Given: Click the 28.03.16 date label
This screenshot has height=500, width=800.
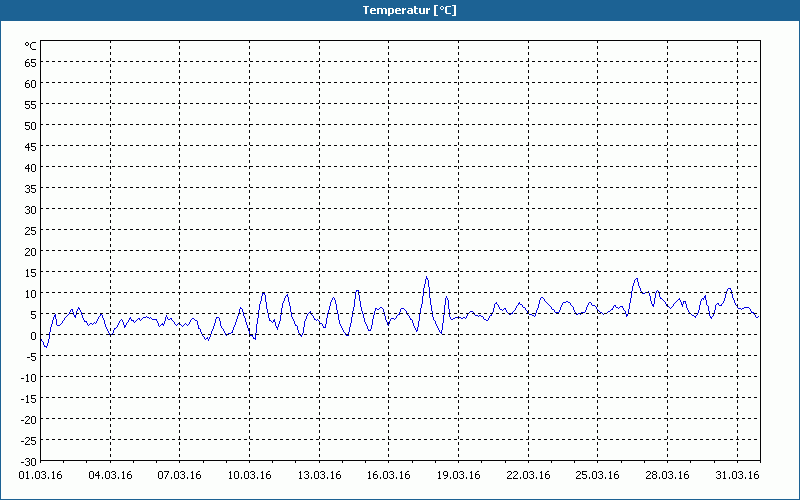Looking at the screenshot, I should coord(667,476).
